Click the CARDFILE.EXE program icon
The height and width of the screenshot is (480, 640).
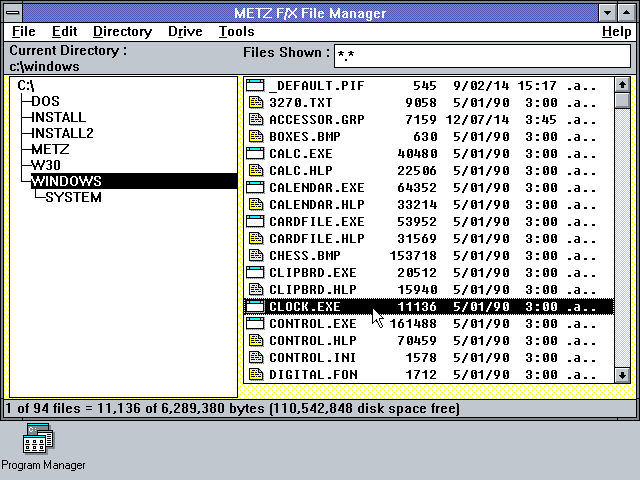coord(256,221)
